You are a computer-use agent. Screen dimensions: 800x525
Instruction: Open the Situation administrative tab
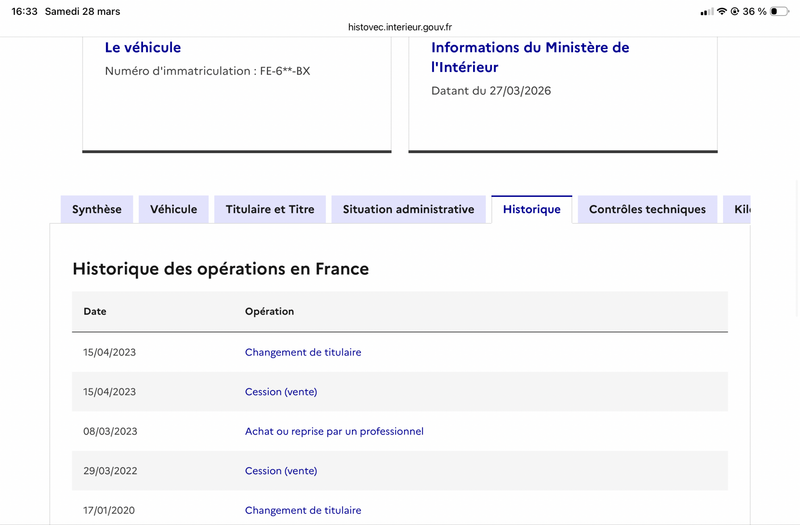(408, 210)
